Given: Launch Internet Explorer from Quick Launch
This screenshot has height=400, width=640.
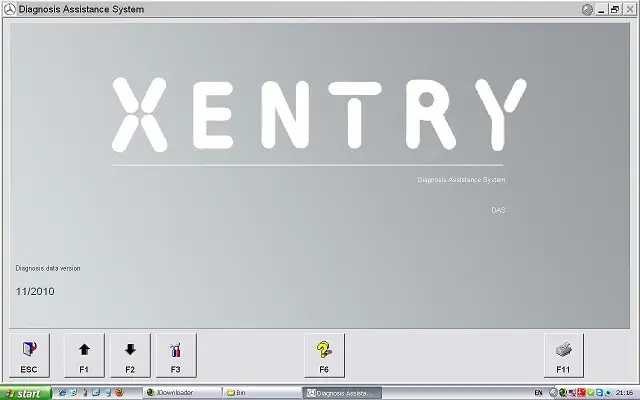Looking at the screenshot, I should 62,393.
